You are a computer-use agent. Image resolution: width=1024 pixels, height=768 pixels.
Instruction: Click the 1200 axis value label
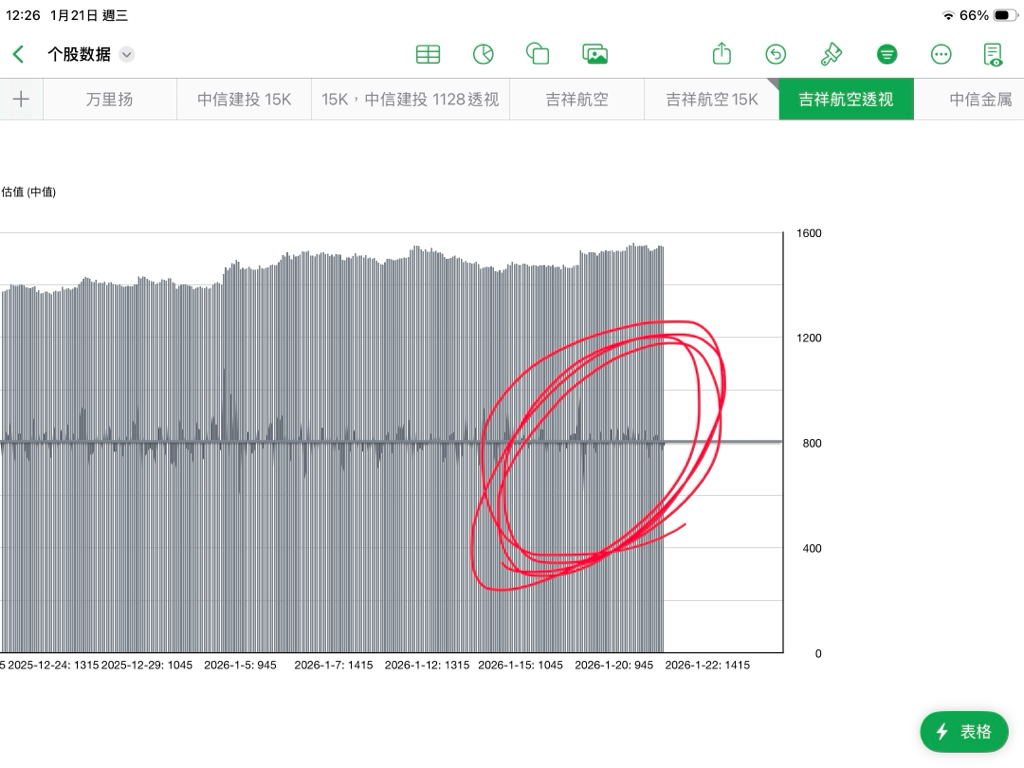(808, 338)
